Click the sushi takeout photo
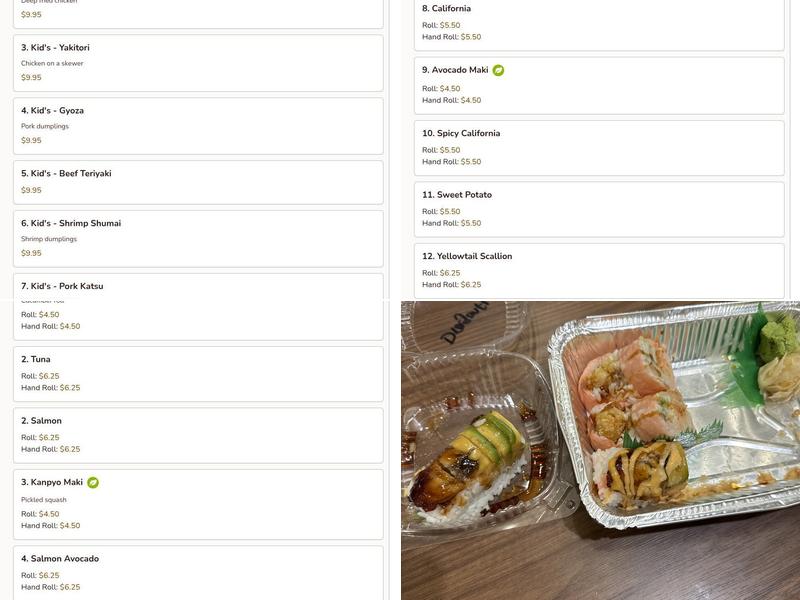This screenshot has height=600, width=800. click(x=601, y=451)
